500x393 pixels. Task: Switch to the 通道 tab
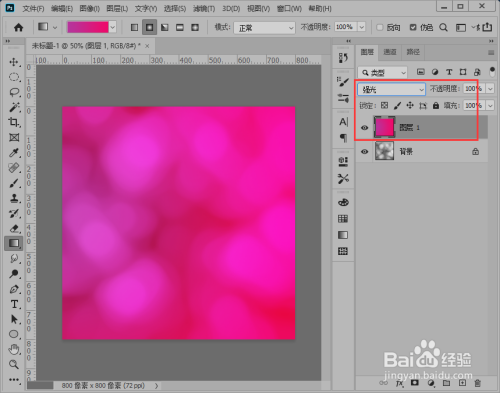[x=390, y=52]
